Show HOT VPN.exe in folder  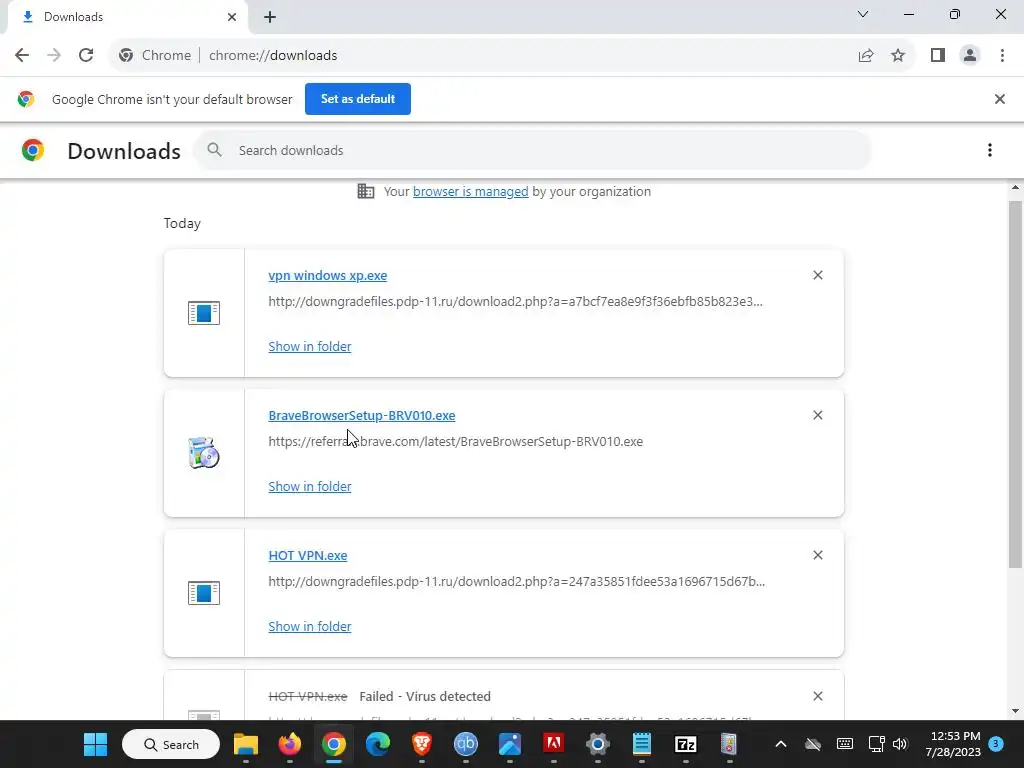point(310,627)
